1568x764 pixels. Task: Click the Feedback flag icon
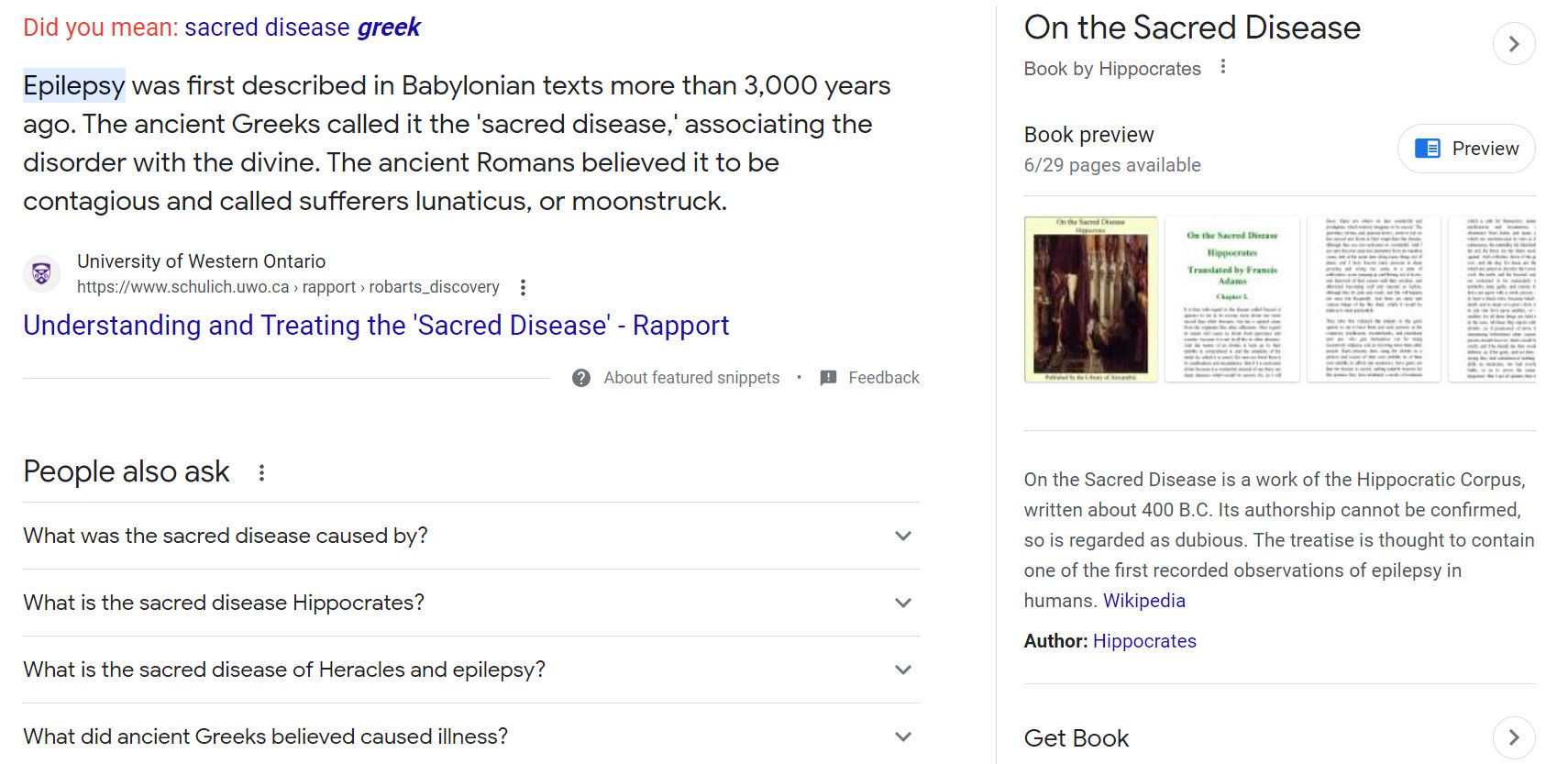828,378
